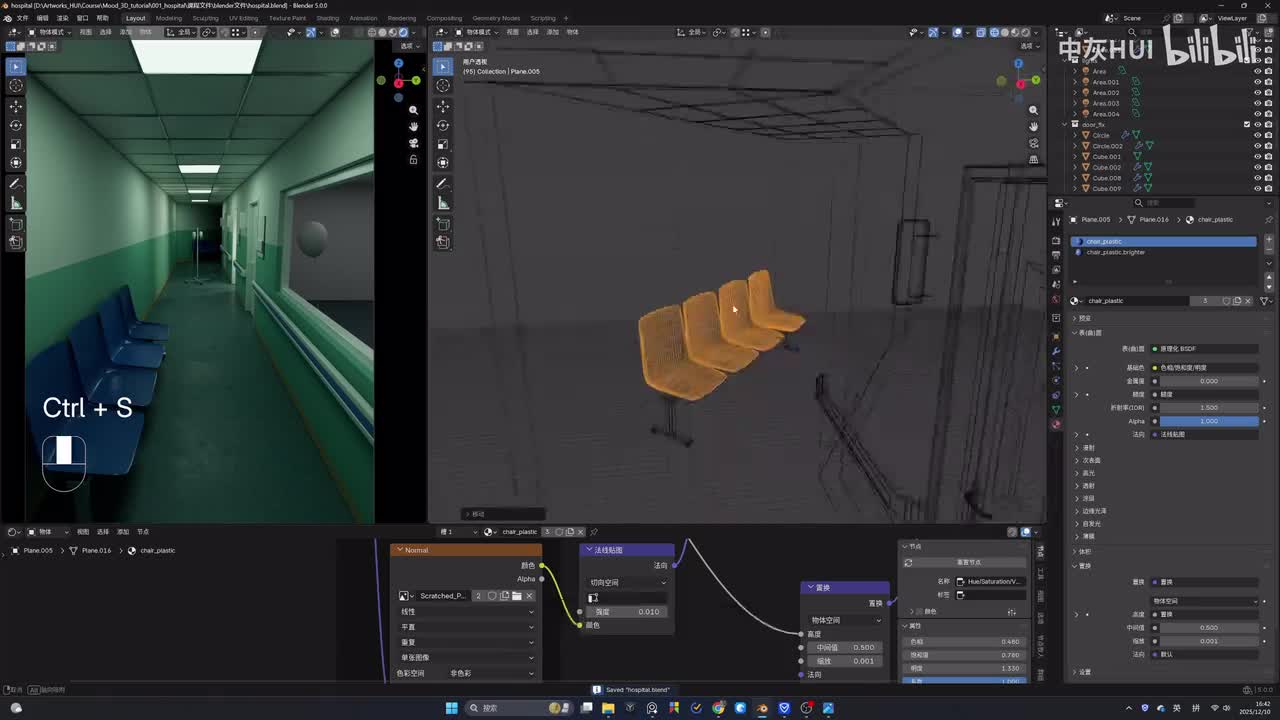Open the 单张图像 source dropdown
The height and width of the screenshot is (720, 1280).
466,657
